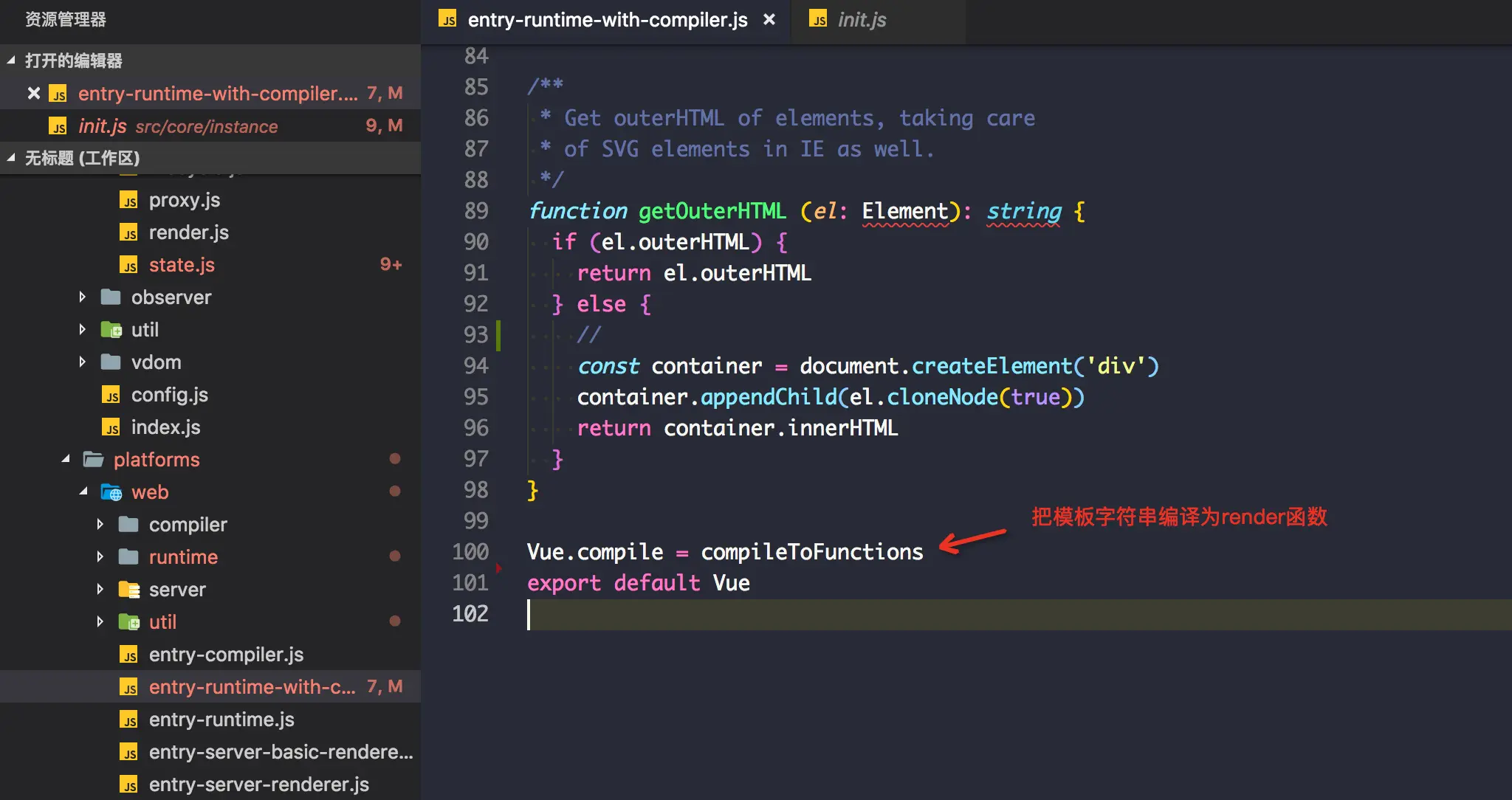Viewport: 1512px width, 800px height.
Task: Click the JS icon next to entry-compiler.js
Action: (x=130, y=654)
